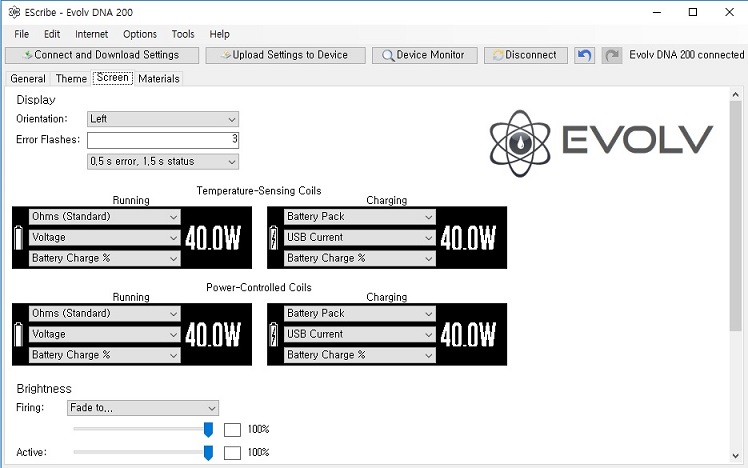Image resolution: width=748 pixels, height=468 pixels.
Task: Click the EScribe app icon in title bar
Action: tap(14, 12)
